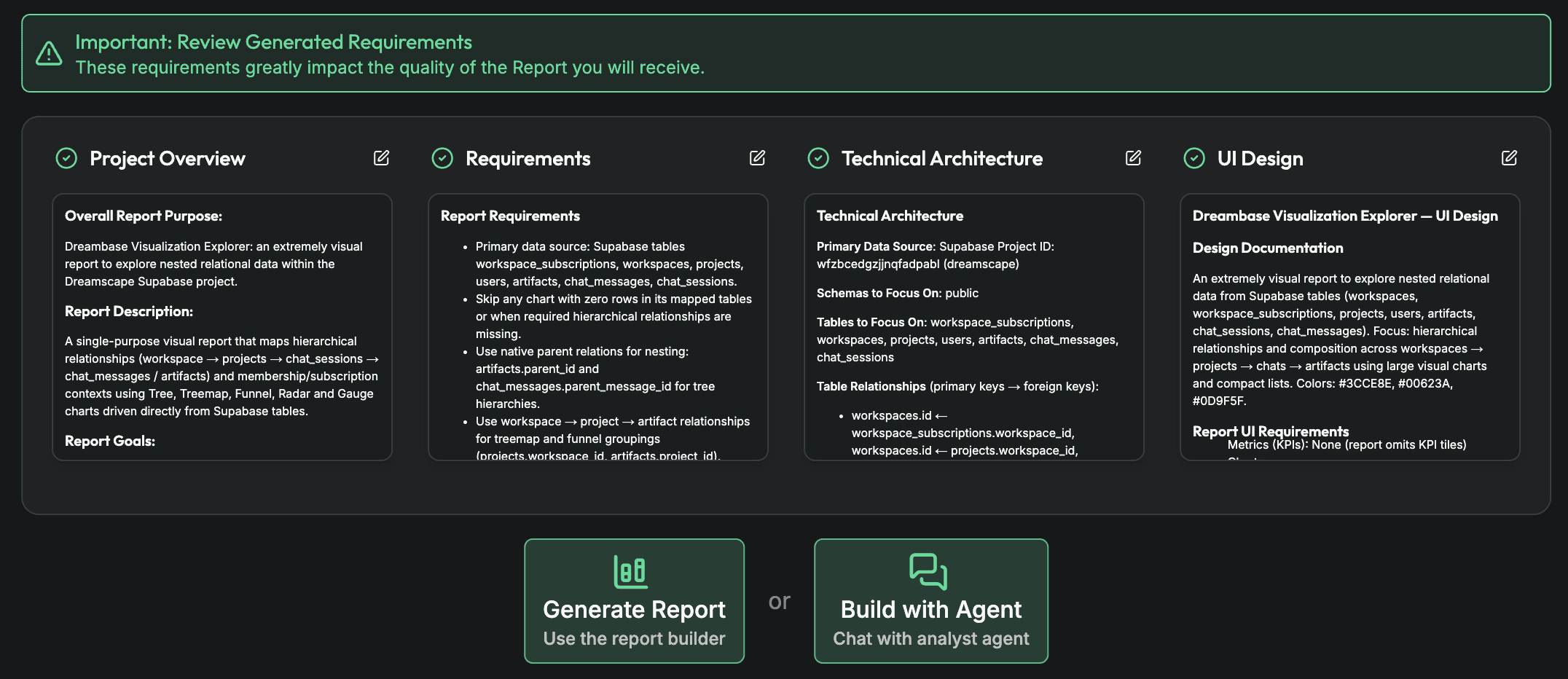The height and width of the screenshot is (679, 1568).
Task: Edit the Requirements section
Action: (x=757, y=158)
